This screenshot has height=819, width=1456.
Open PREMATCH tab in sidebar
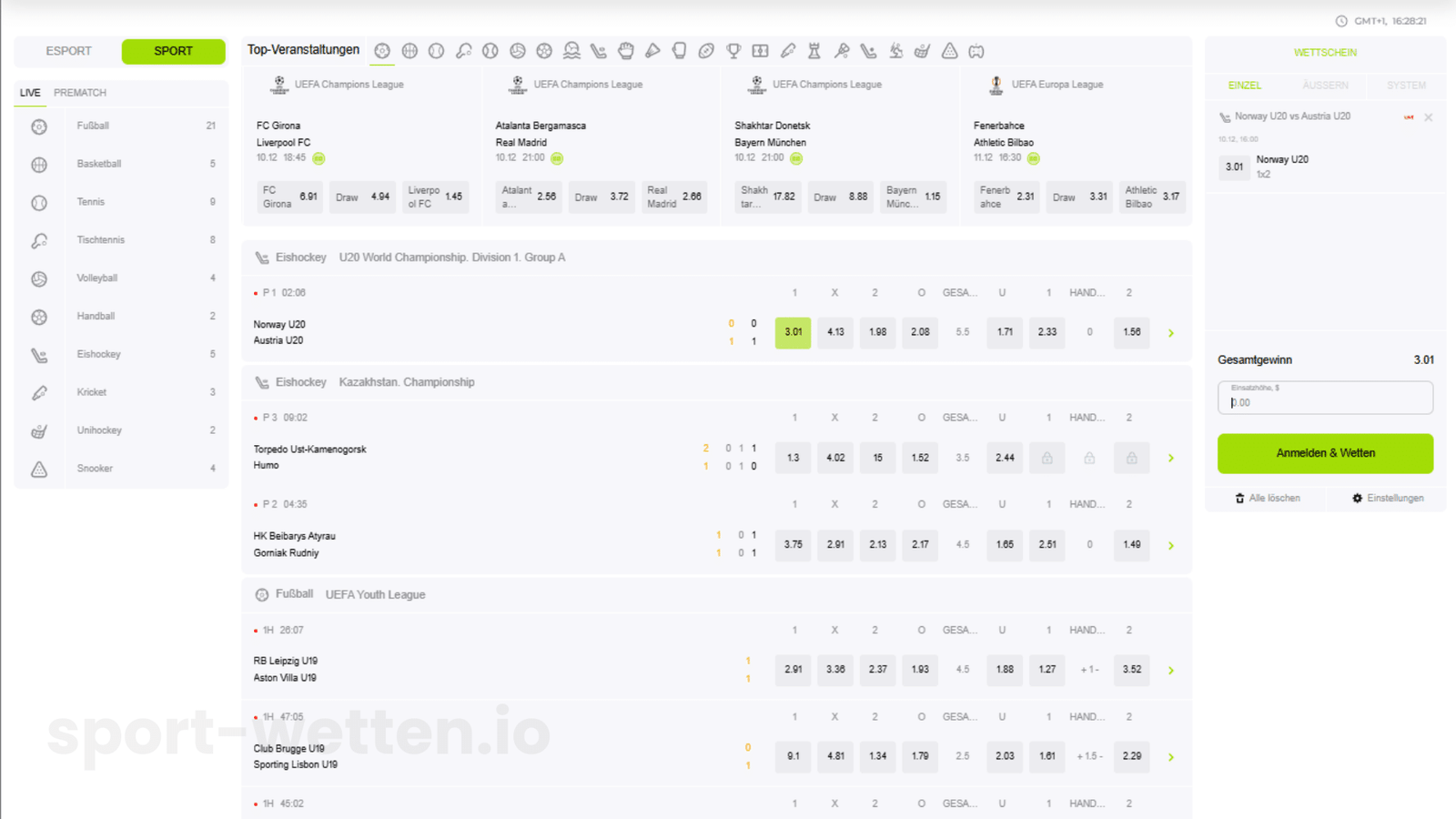click(80, 93)
